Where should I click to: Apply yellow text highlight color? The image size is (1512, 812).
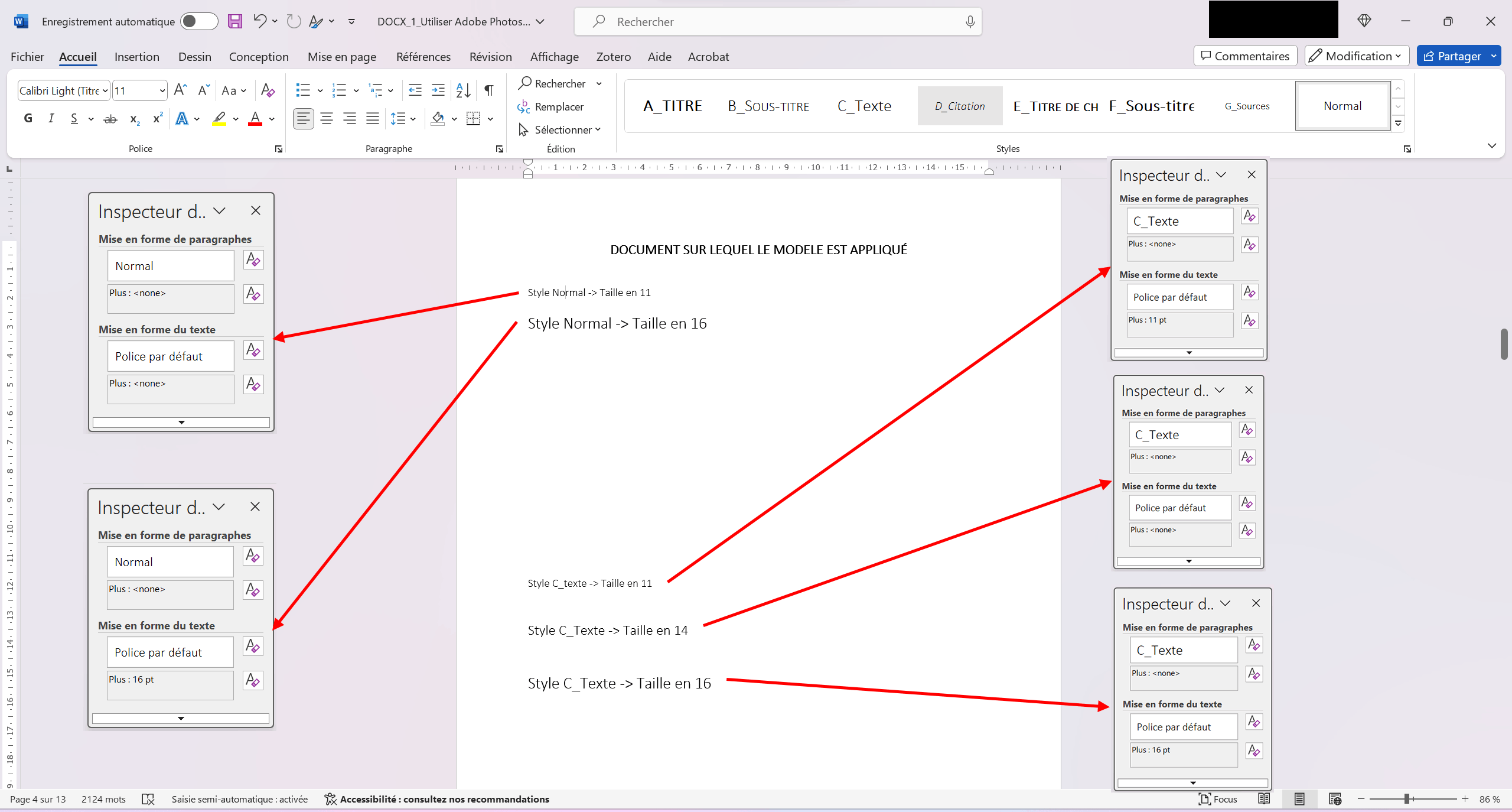219,119
